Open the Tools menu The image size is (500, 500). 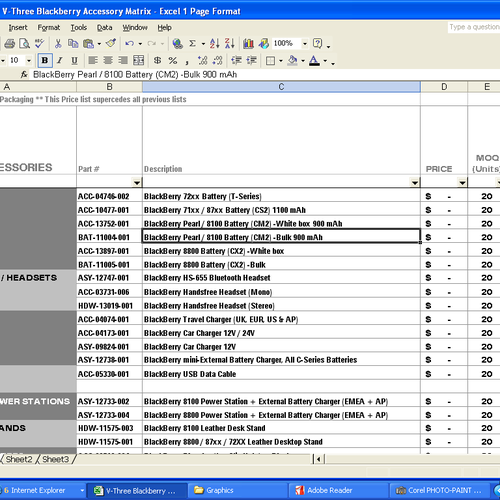(x=79, y=28)
